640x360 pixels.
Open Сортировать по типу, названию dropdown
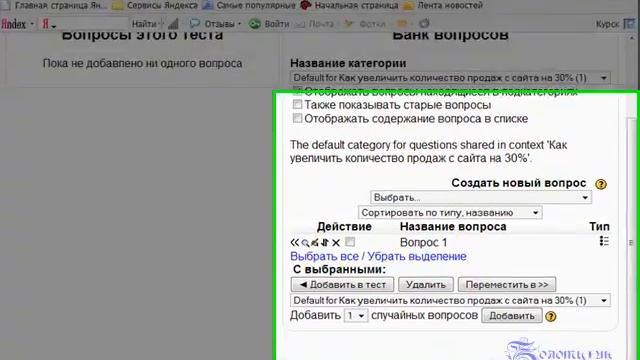pos(450,213)
